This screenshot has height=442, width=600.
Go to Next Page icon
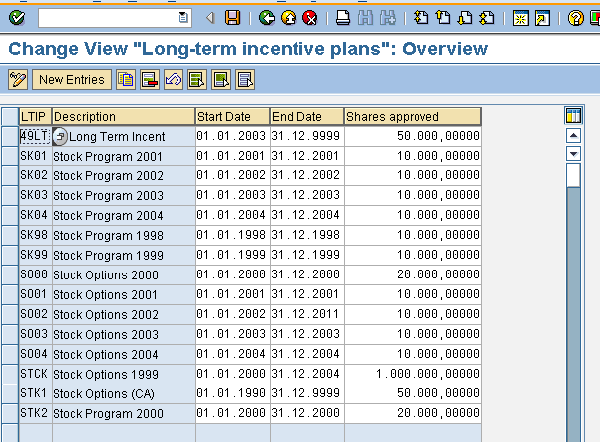point(465,18)
